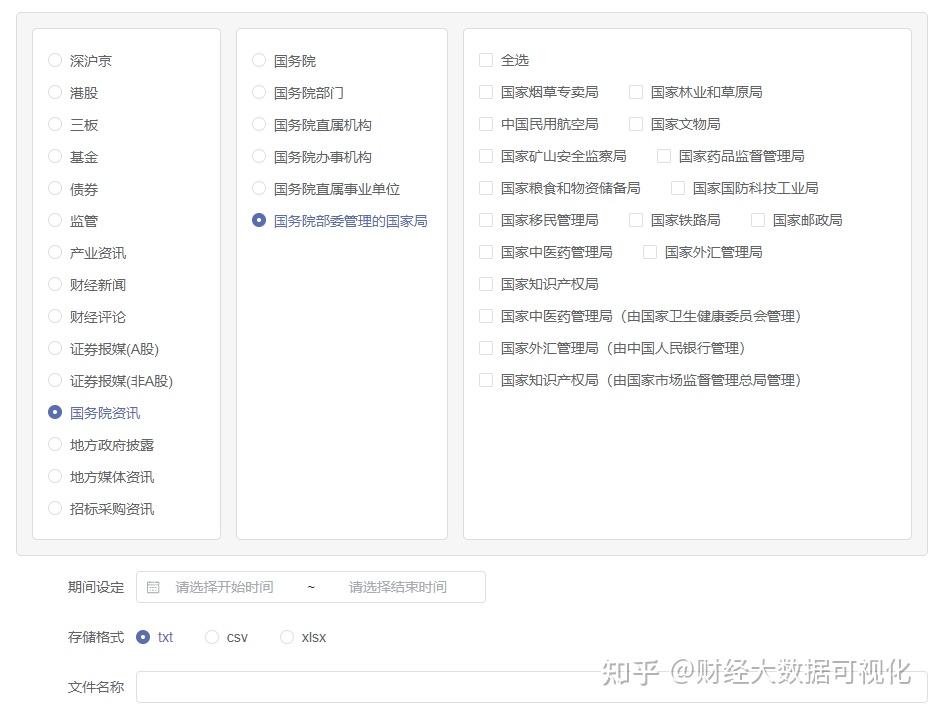The width and height of the screenshot is (935, 710).
Task: Select the 监管 radio option
Action: pos(55,221)
